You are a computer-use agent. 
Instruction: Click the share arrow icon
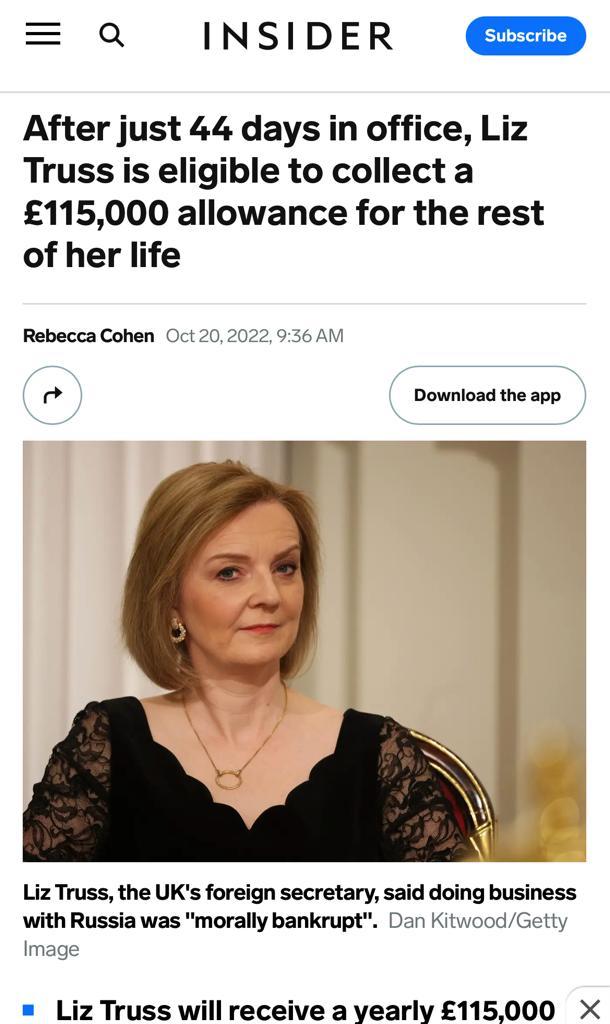tap(52, 395)
